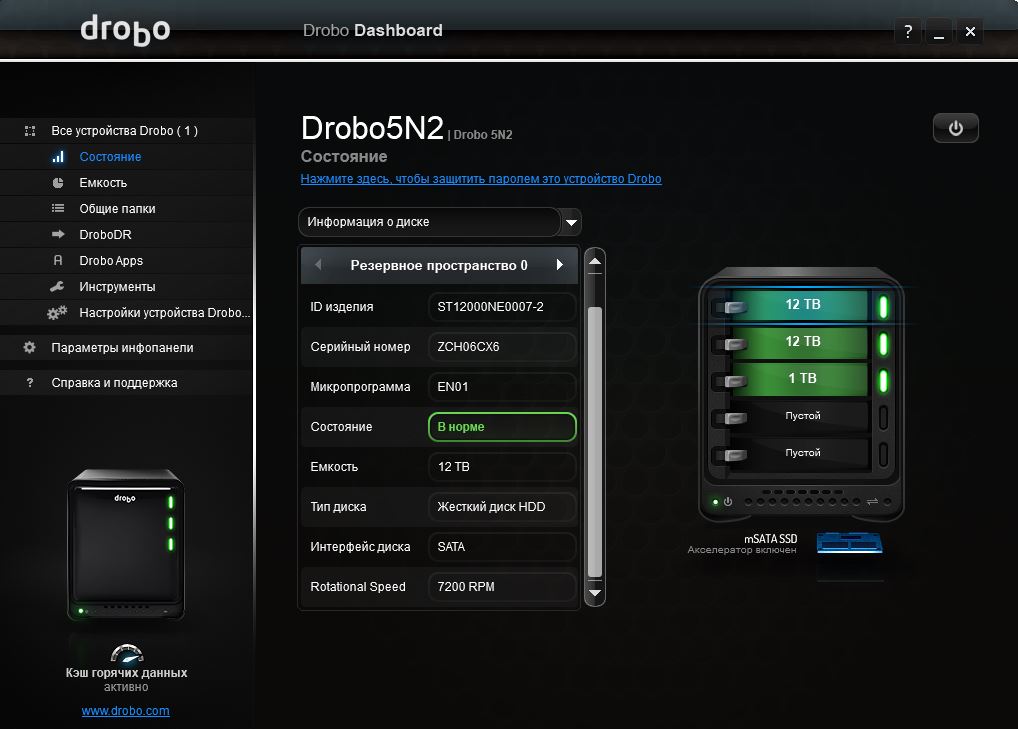Select the first Пустой drive bay
Image resolution: width=1018 pixels, height=729 pixels.
pos(801,416)
